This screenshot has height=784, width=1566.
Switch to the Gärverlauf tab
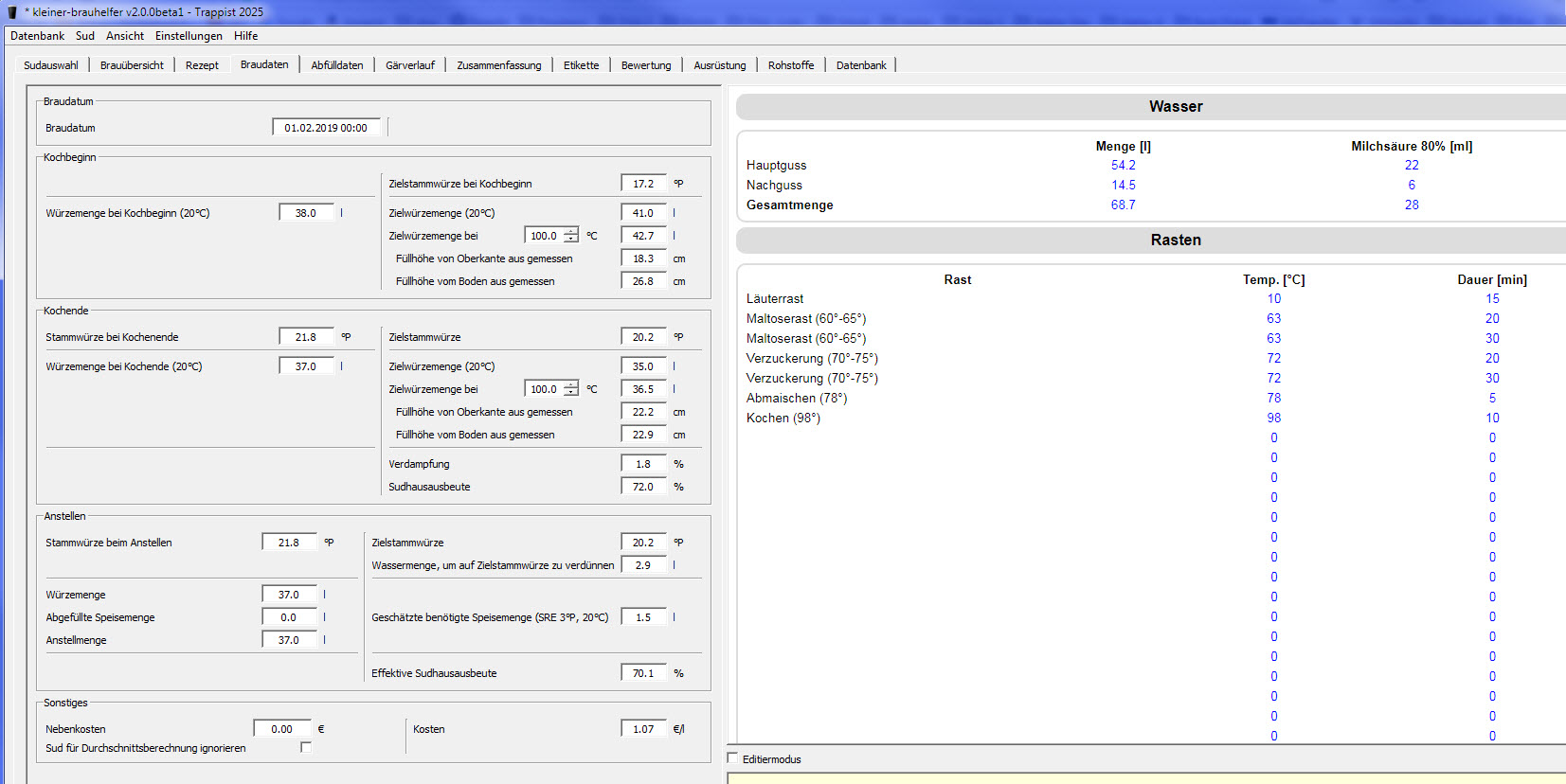tap(410, 65)
